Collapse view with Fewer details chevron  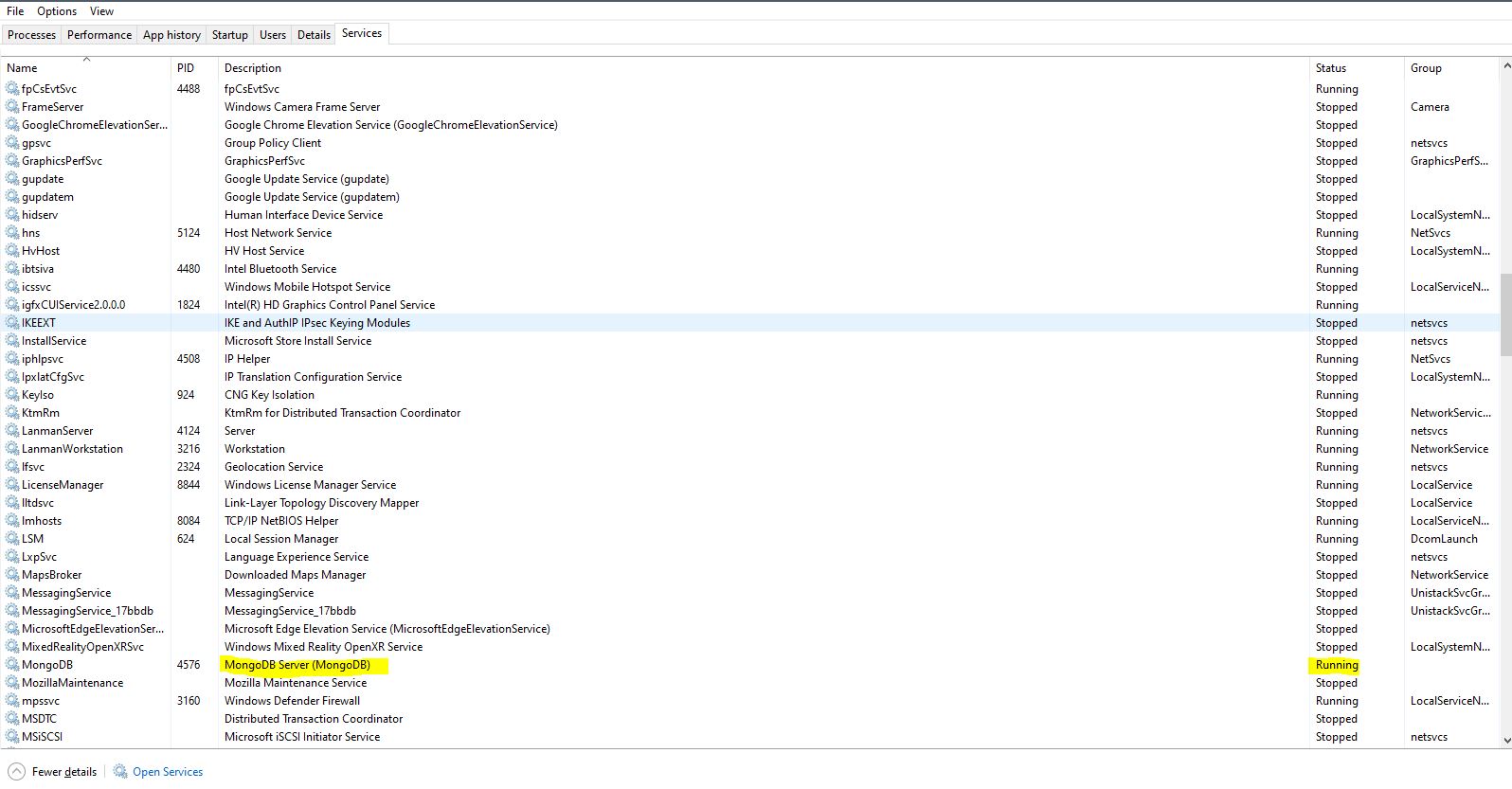point(16,772)
